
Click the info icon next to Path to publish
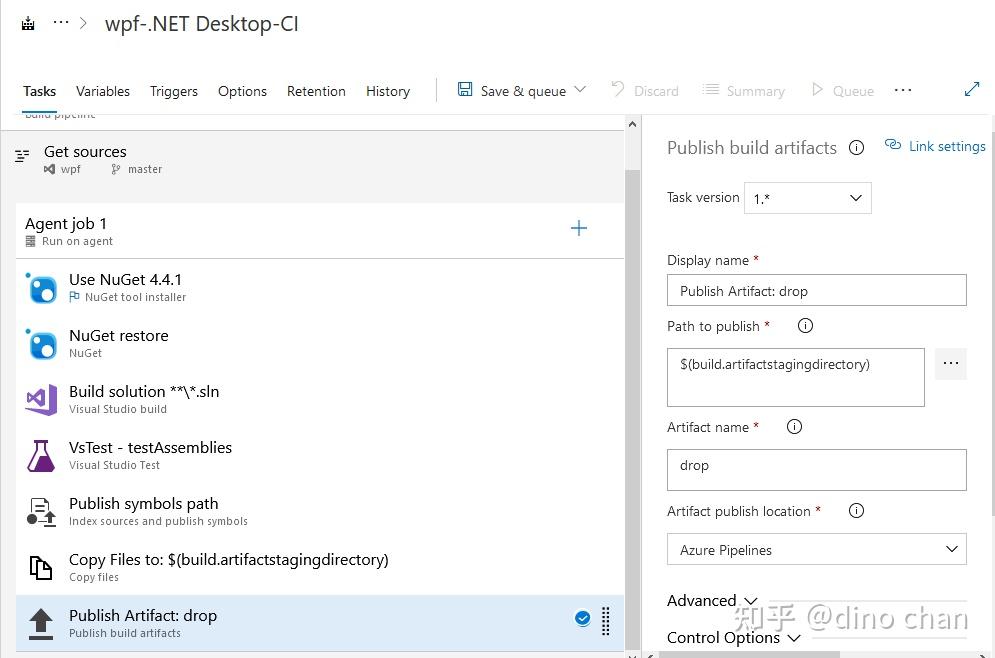point(805,326)
